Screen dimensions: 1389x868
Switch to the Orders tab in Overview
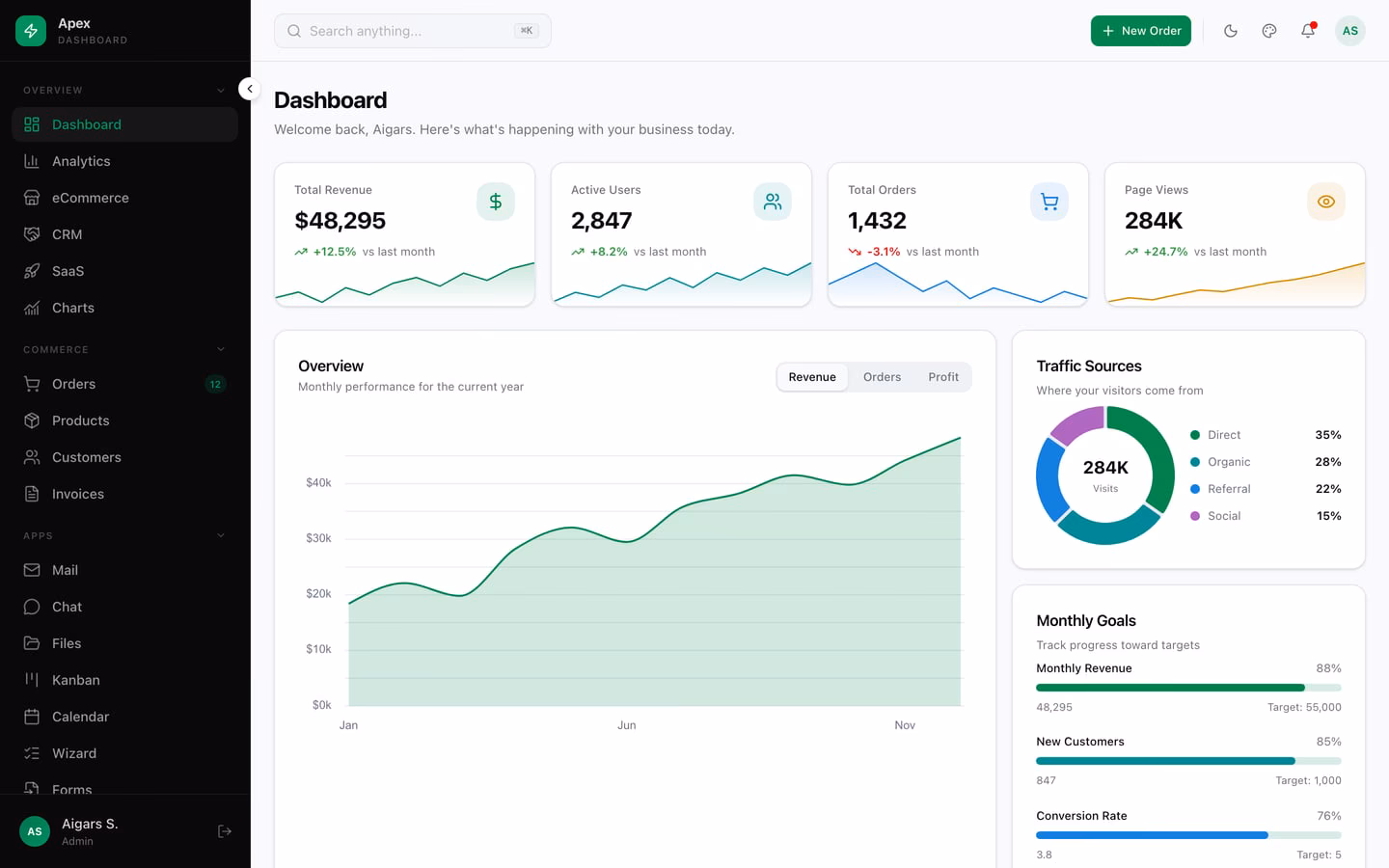pyautogui.click(x=882, y=377)
